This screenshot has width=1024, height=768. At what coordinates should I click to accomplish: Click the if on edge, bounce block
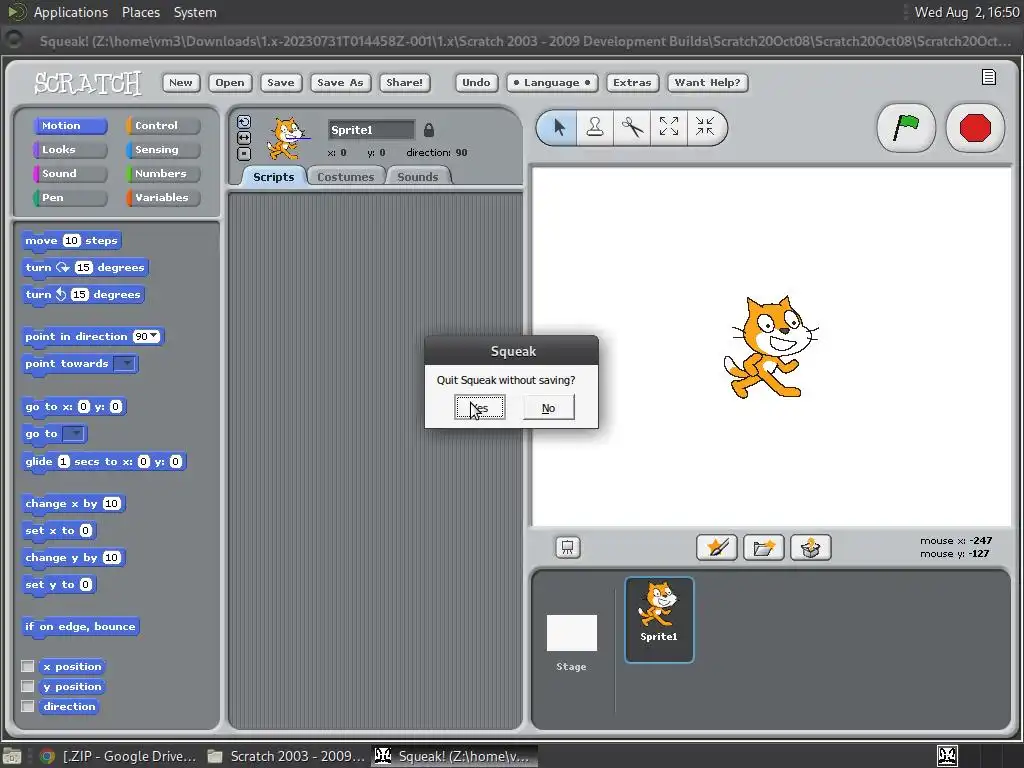click(x=80, y=626)
